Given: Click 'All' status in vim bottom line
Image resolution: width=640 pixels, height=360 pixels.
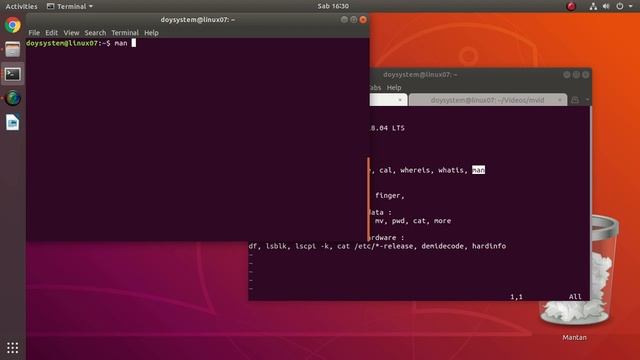Looking at the screenshot, I should coord(575,297).
